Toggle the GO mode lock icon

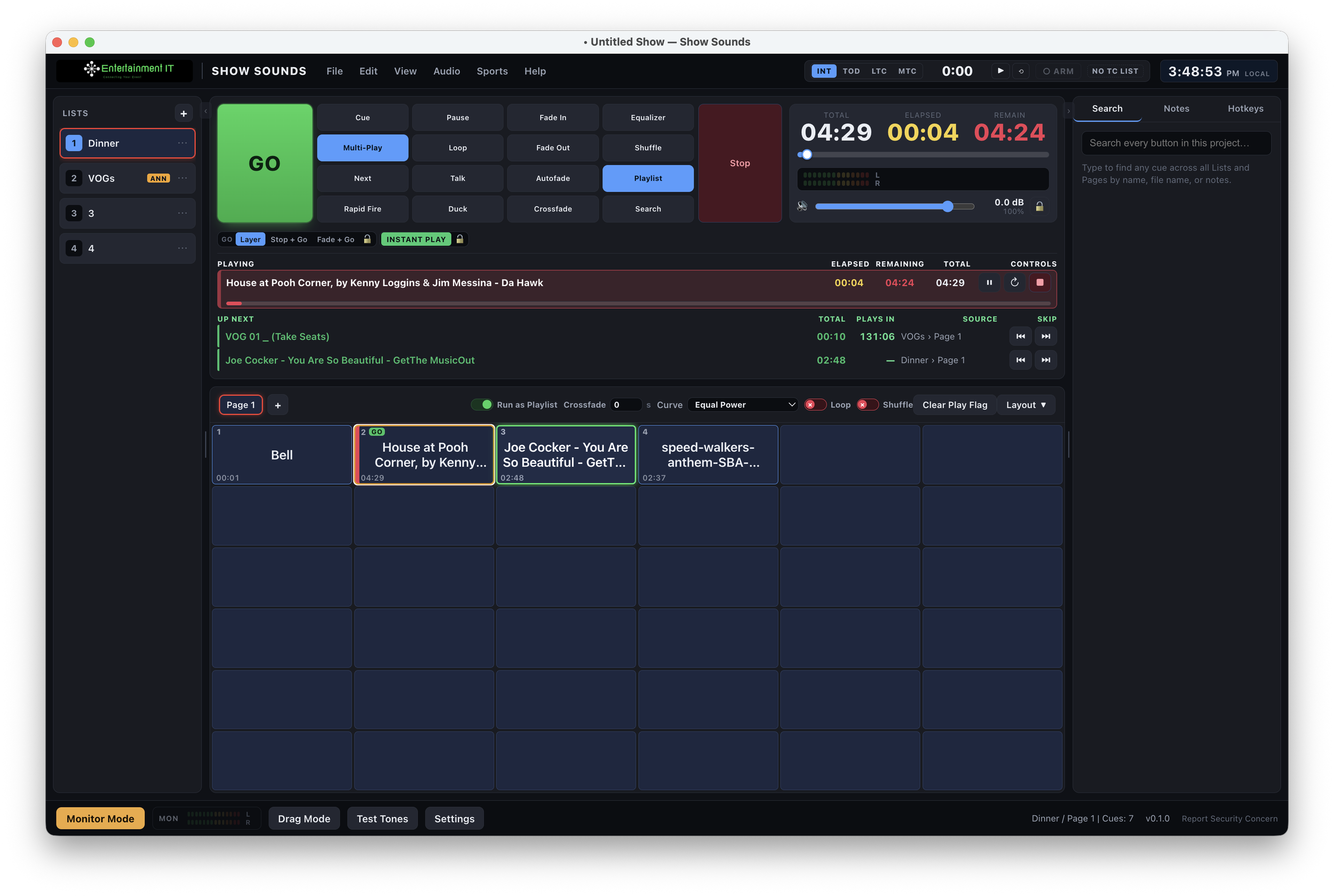click(x=367, y=240)
